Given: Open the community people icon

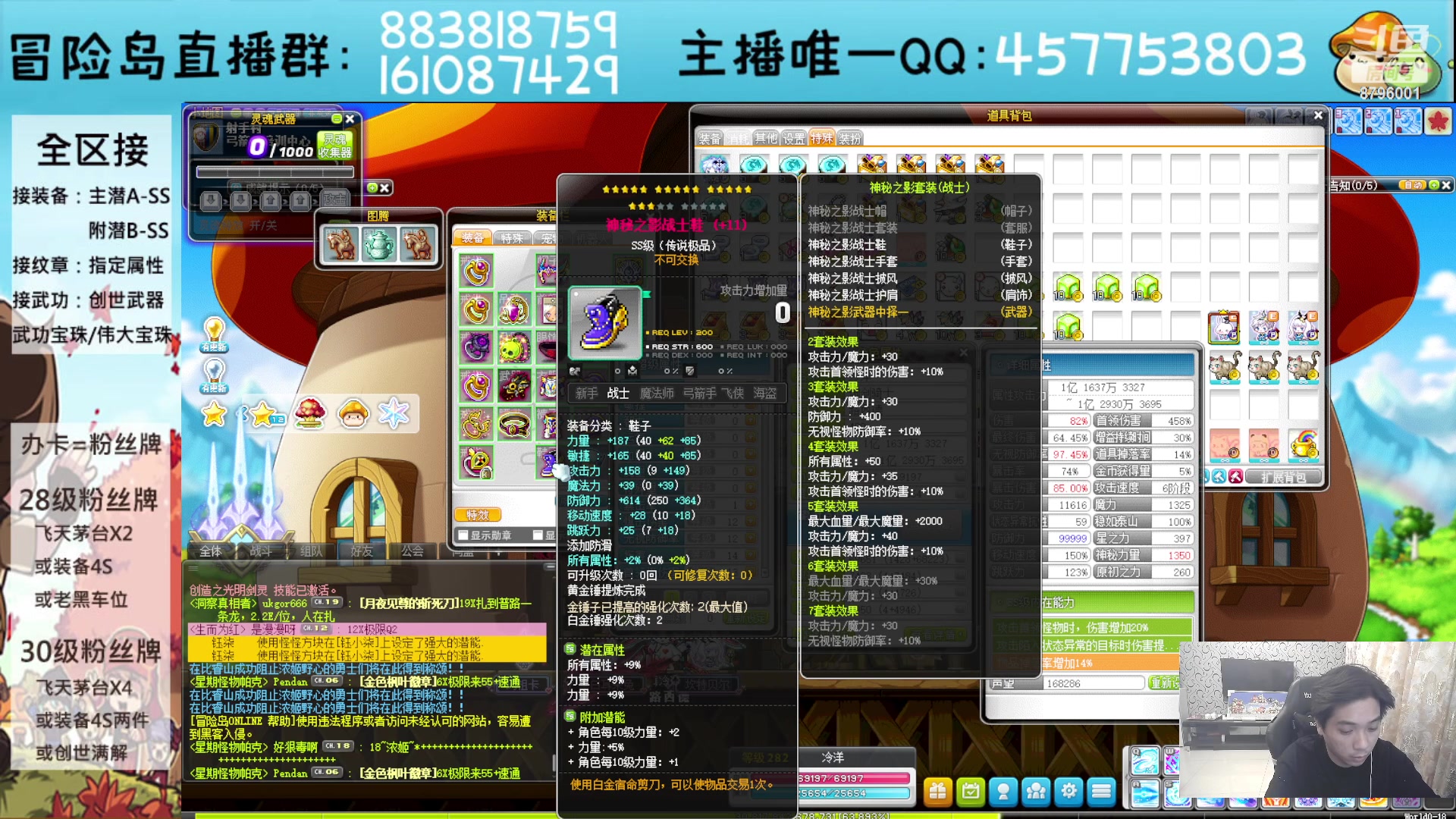Looking at the screenshot, I should tap(1036, 791).
